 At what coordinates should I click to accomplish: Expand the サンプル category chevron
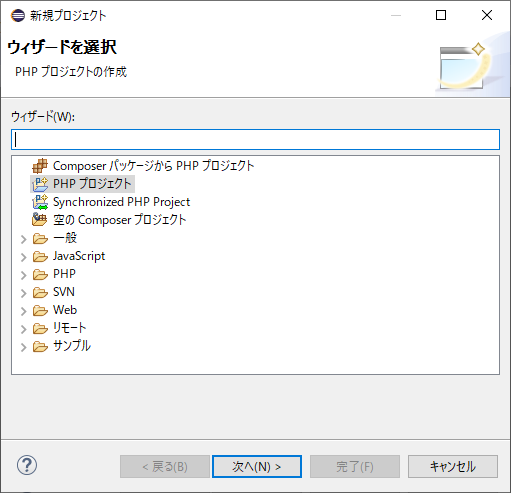click(23, 347)
